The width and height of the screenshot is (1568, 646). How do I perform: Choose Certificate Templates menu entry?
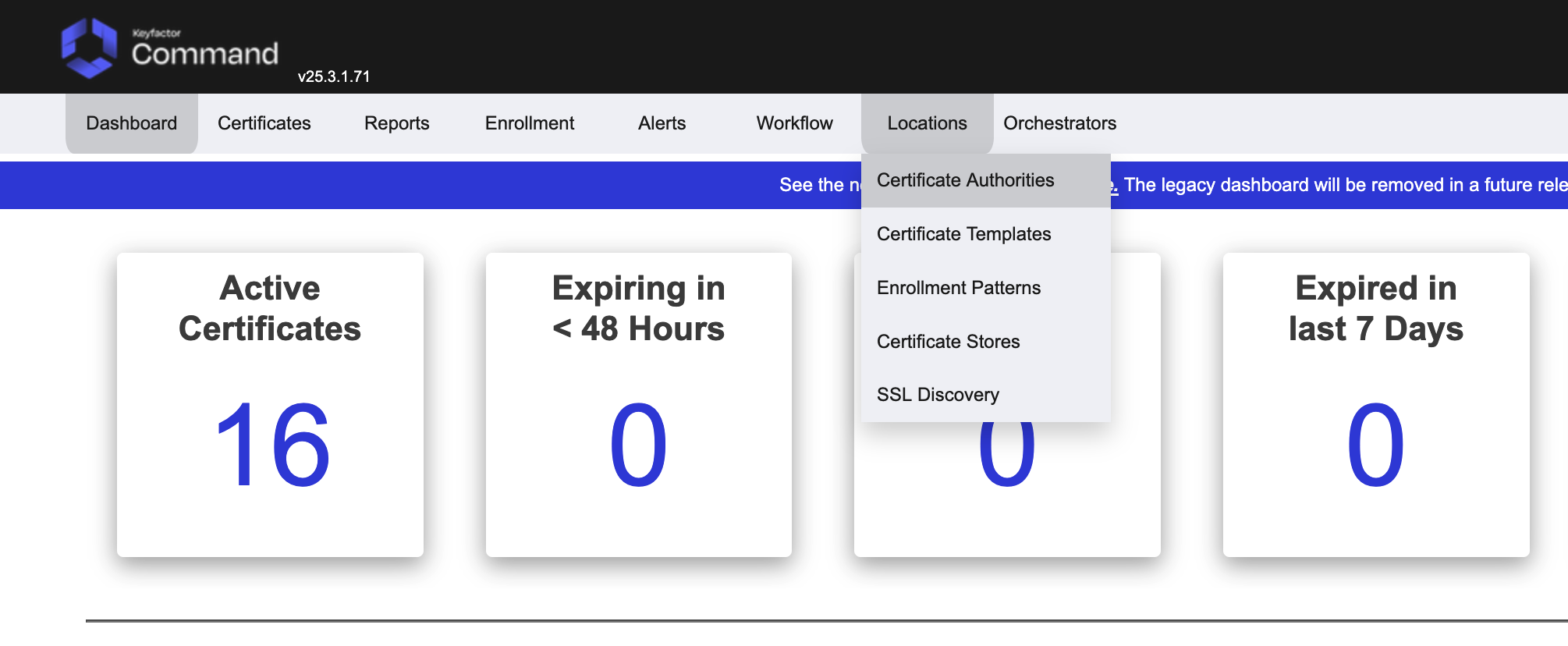point(963,234)
